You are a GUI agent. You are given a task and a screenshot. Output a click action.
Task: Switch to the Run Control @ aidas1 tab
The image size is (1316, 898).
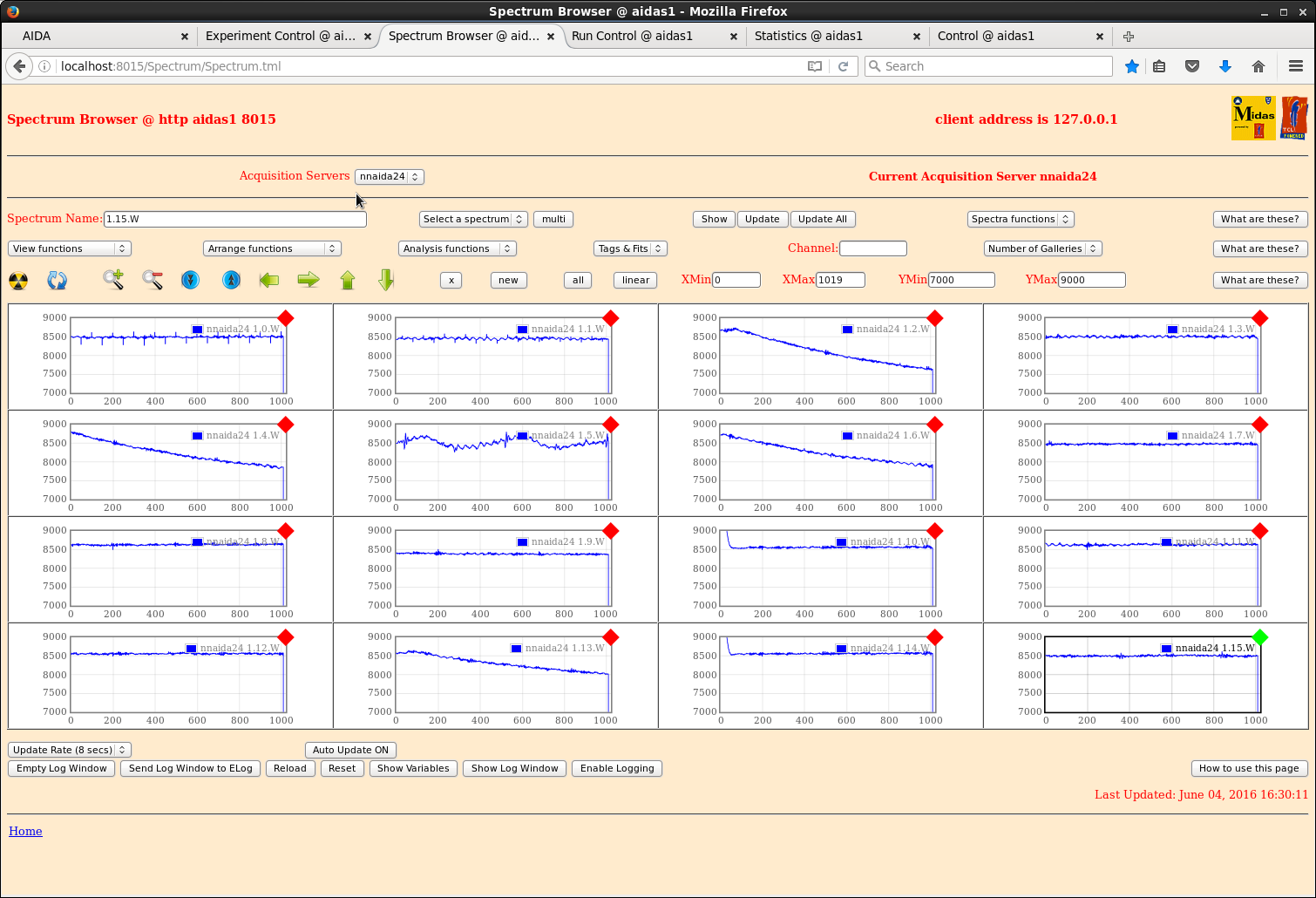click(x=654, y=36)
